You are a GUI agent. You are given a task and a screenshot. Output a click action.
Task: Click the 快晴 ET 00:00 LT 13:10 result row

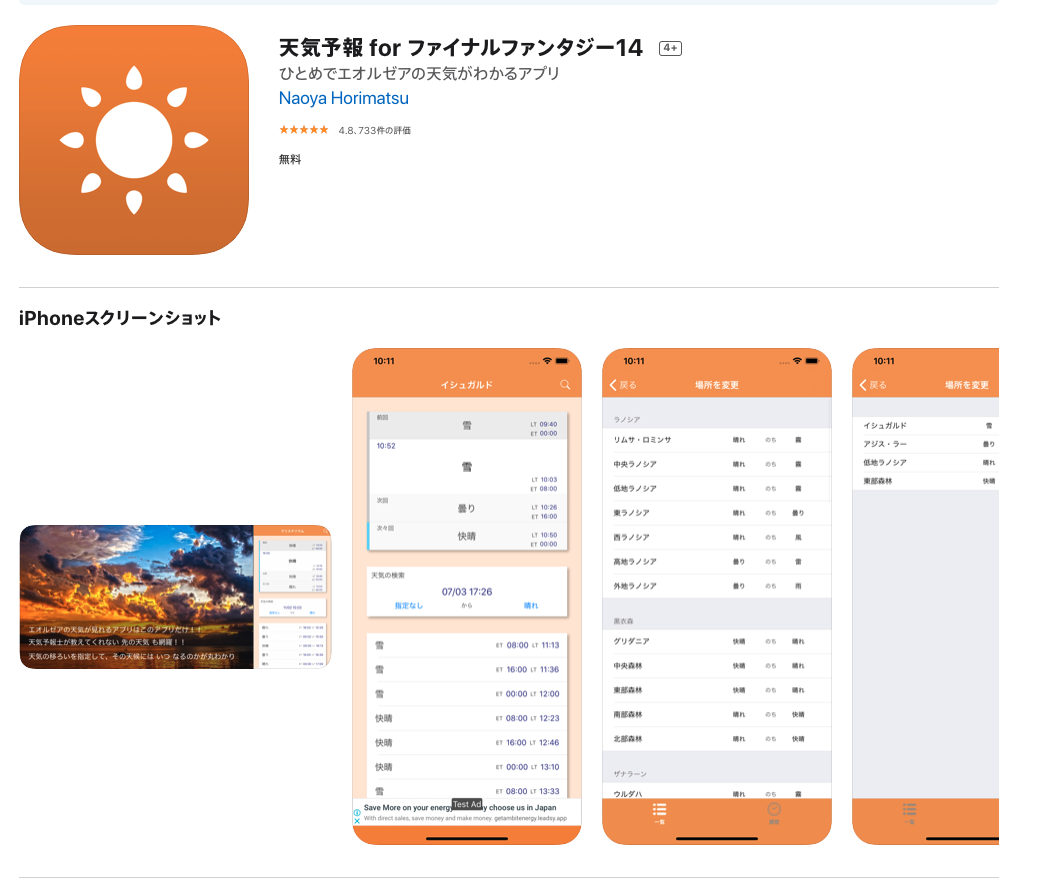point(468,767)
